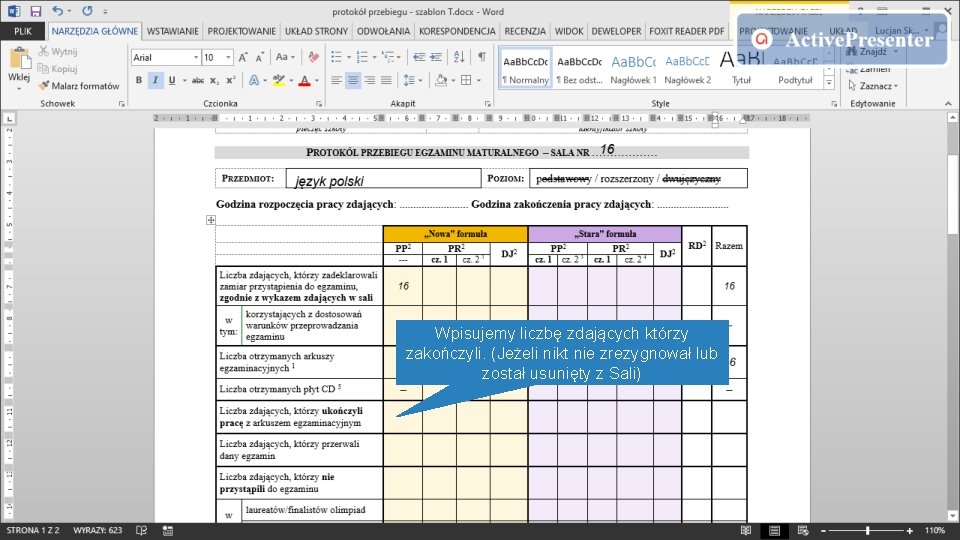Switch to Read Mode view in status bar
Image resolution: width=960 pixels, height=540 pixels.
coord(746,531)
